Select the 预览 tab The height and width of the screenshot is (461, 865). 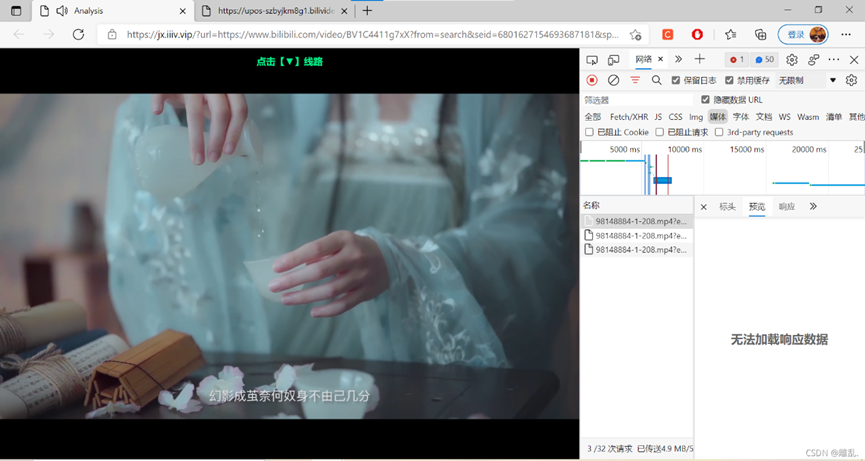click(x=757, y=207)
